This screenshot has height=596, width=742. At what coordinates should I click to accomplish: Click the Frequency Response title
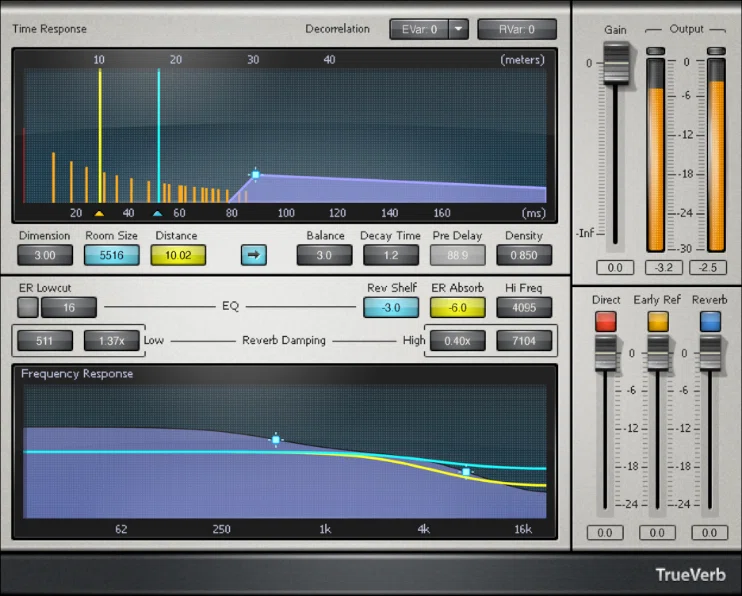pyautogui.click(x=77, y=374)
